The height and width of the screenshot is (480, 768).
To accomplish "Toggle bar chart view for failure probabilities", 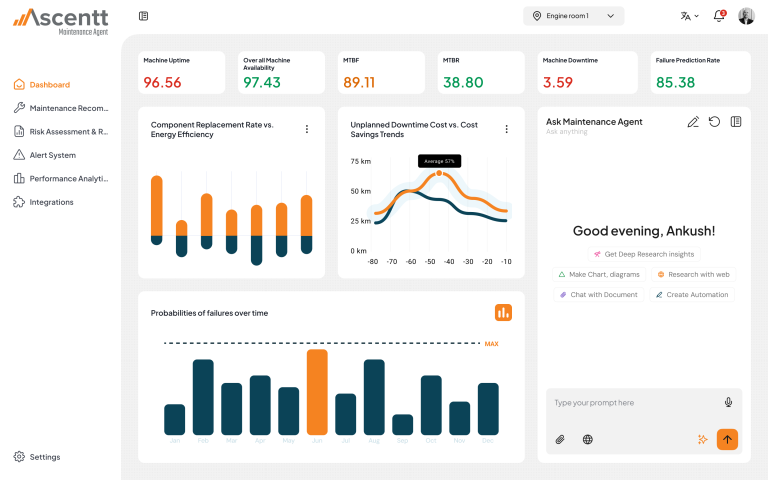I will tap(503, 313).
